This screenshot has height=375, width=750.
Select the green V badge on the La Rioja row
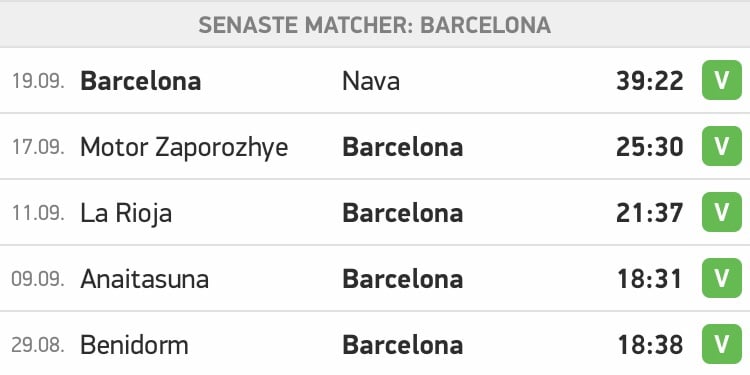pos(722,212)
